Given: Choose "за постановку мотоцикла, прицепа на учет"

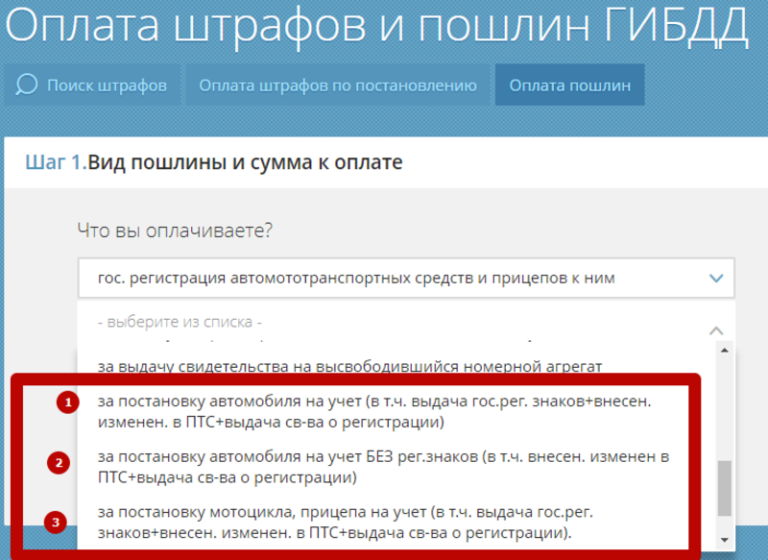Looking at the screenshot, I should click(345, 522).
